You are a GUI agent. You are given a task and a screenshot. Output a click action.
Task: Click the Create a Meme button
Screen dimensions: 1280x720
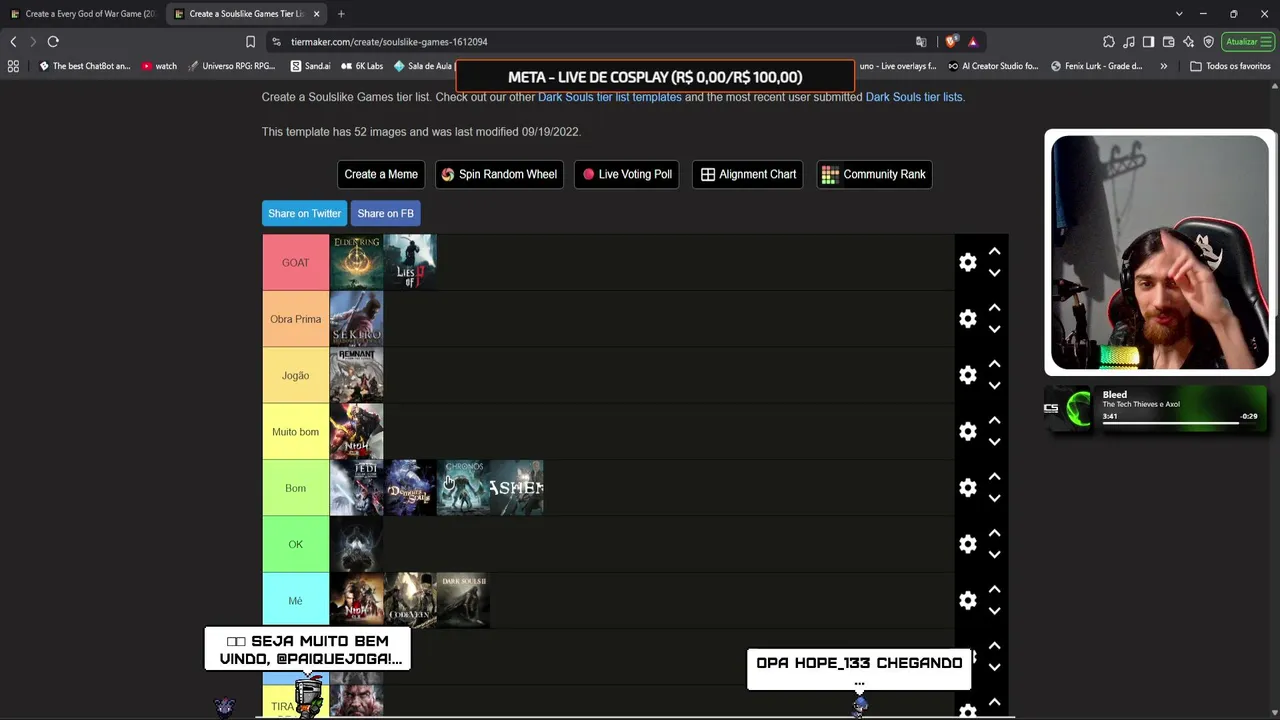381,174
